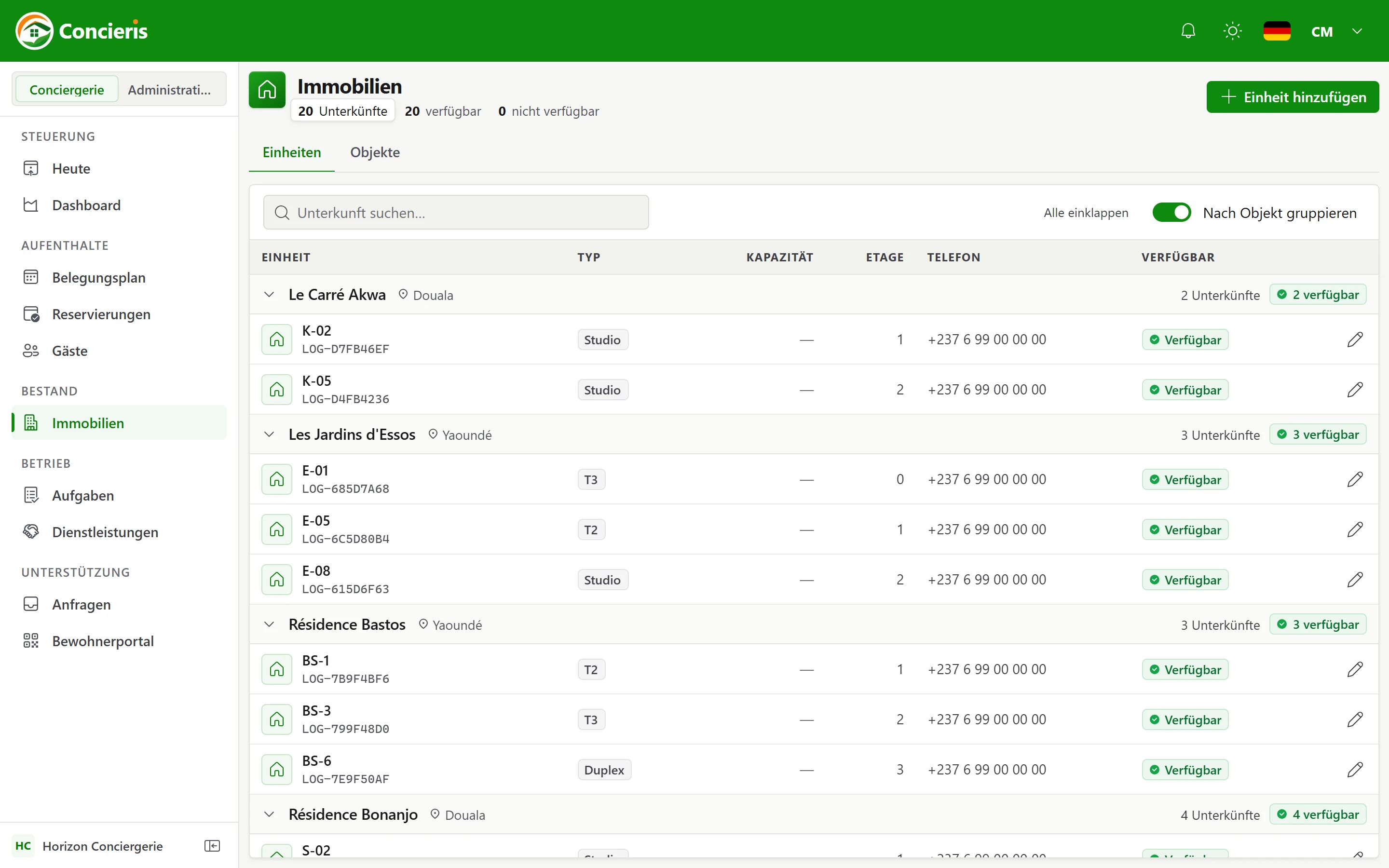The width and height of the screenshot is (1389, 868).
Task: Click the green Immobilien header house icon
Action: [x=267, y=90]
